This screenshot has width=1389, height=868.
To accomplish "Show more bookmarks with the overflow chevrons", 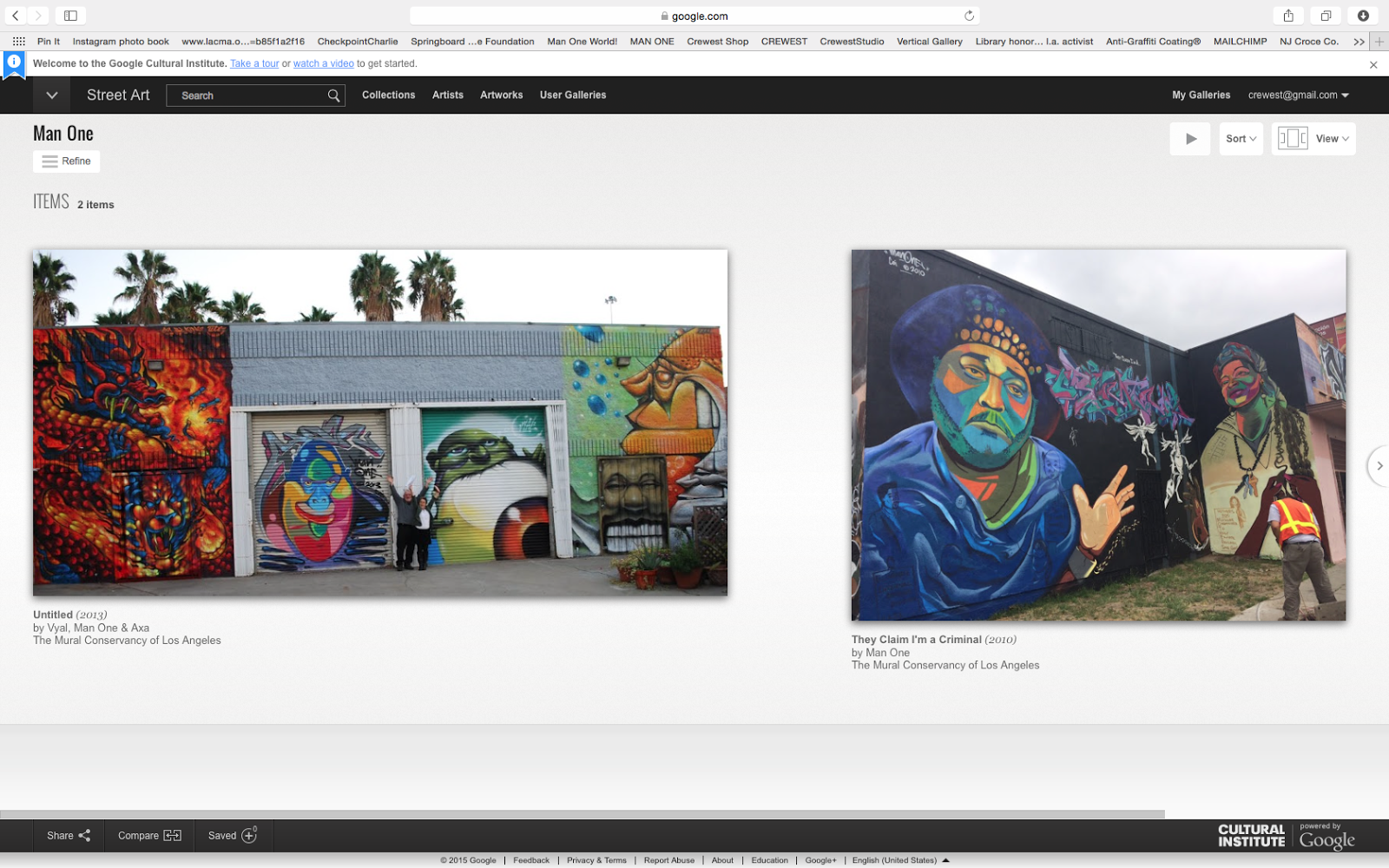I will click(x=1359, y=42).
